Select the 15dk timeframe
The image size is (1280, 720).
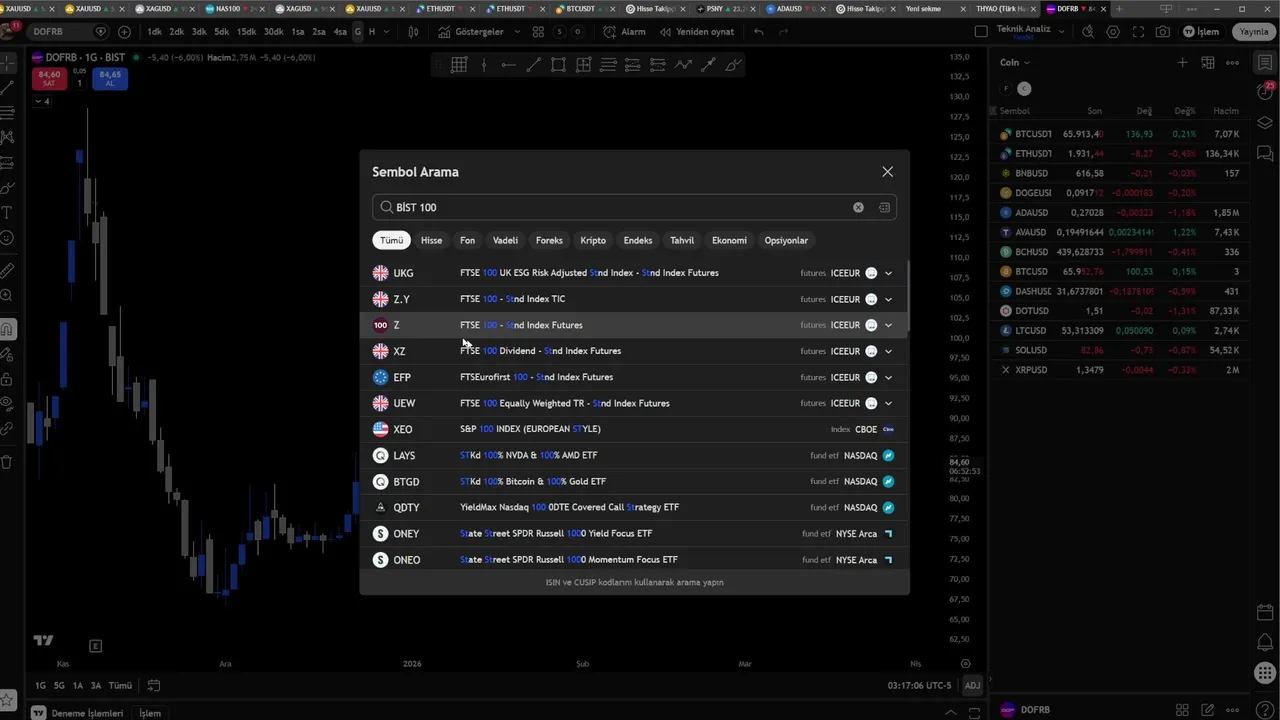(246, 32)
